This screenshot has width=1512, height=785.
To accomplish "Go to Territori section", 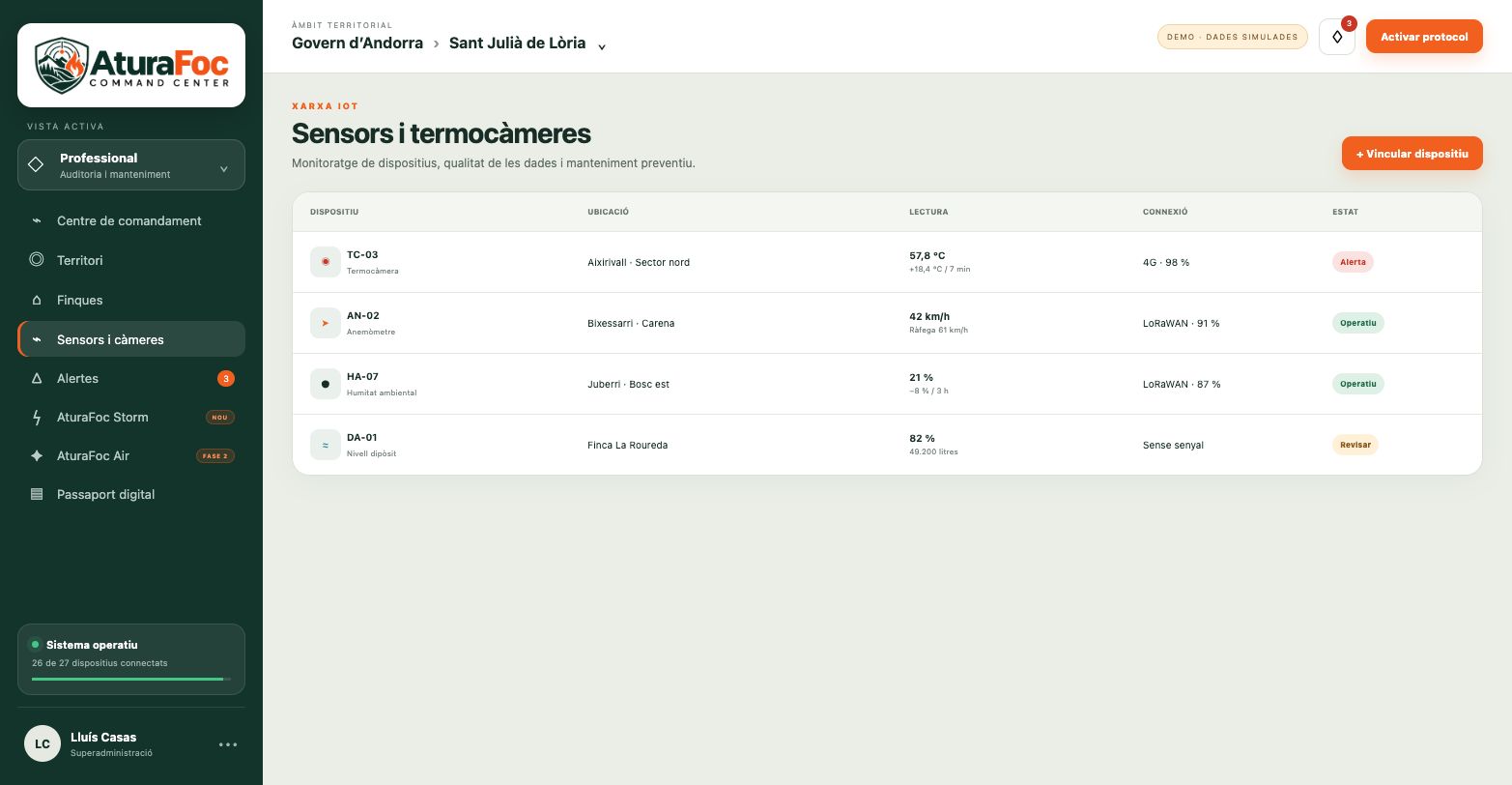I will (131, 260).
